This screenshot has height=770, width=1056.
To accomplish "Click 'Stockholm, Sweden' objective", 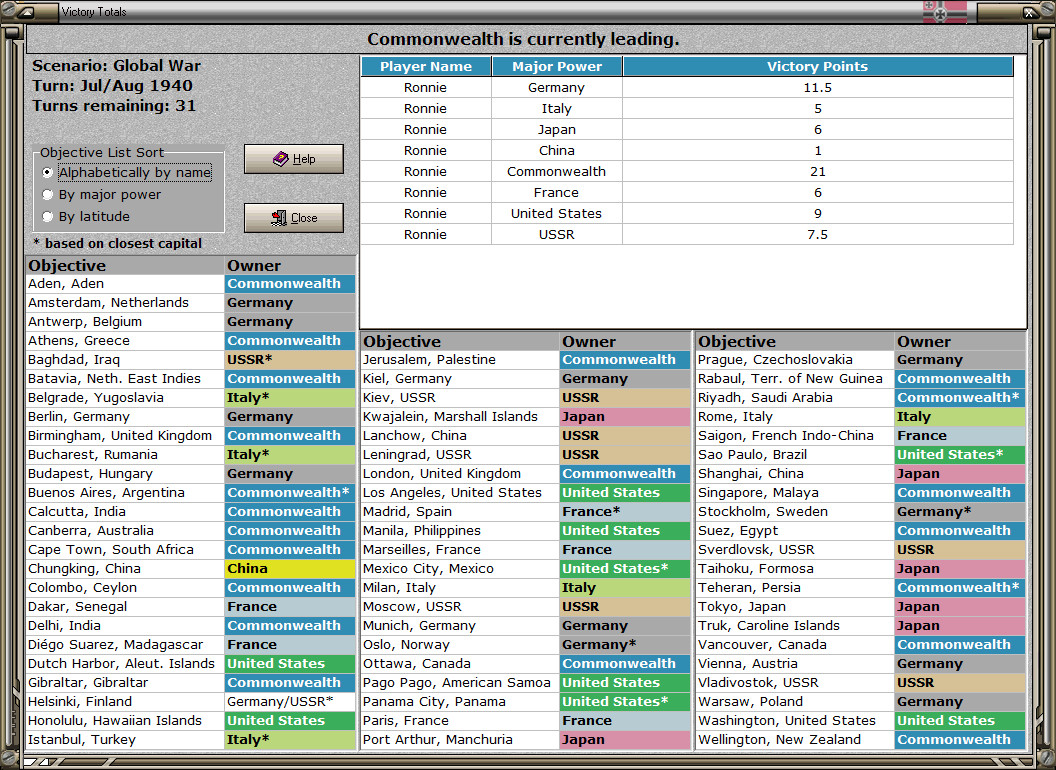I will pos(795,511).
